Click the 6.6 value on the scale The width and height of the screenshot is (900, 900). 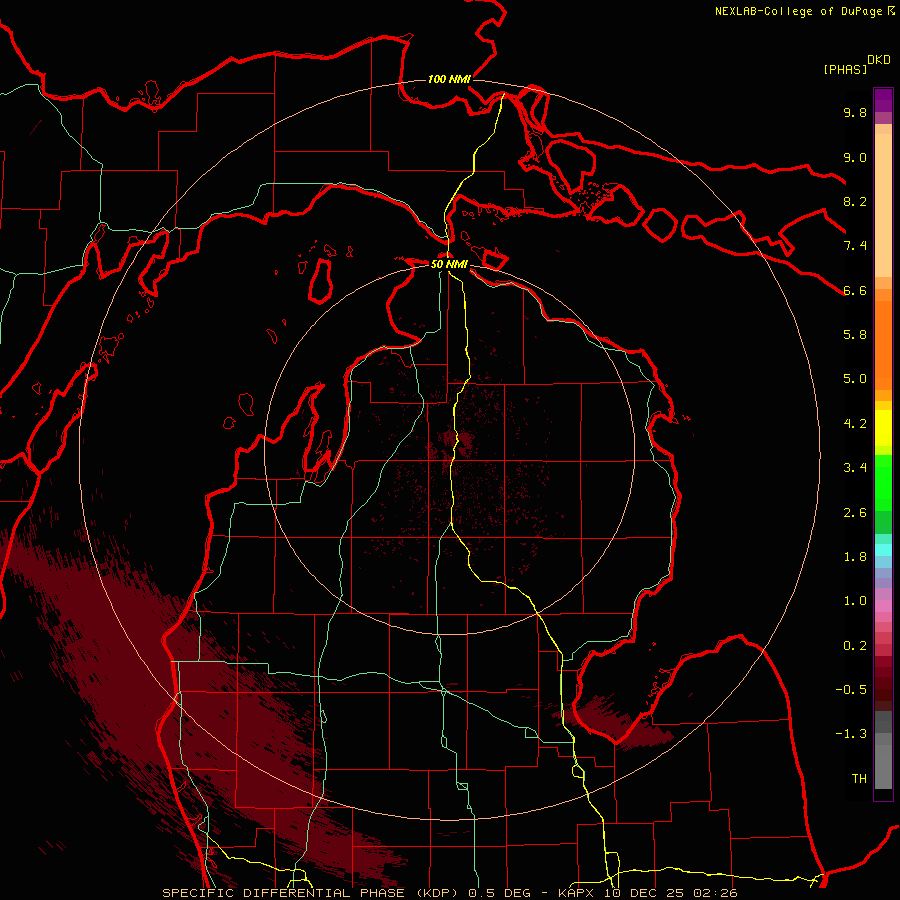tap(855, 290)
